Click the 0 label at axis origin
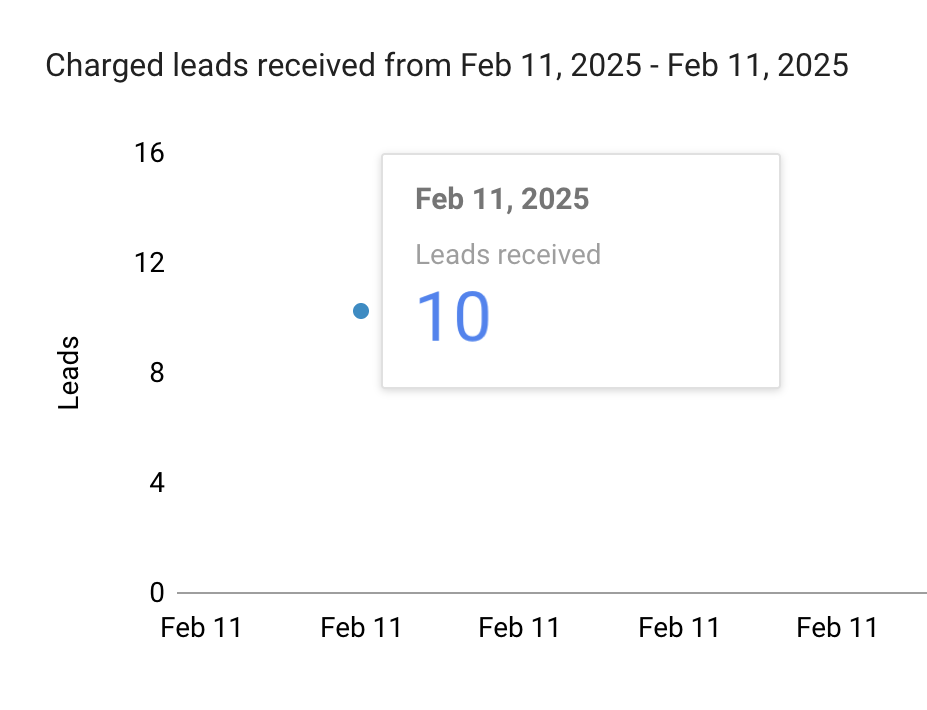This screenshot has height=710, width=927. [x=157, y=592]
